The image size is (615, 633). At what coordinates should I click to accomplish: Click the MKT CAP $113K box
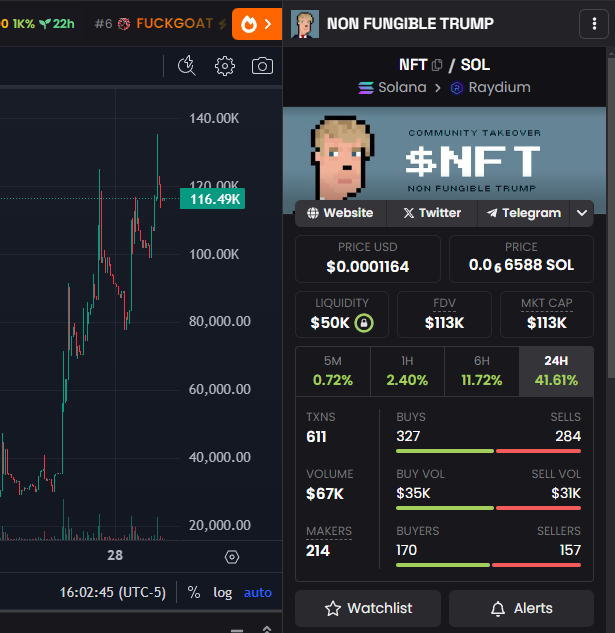[547, 314]
